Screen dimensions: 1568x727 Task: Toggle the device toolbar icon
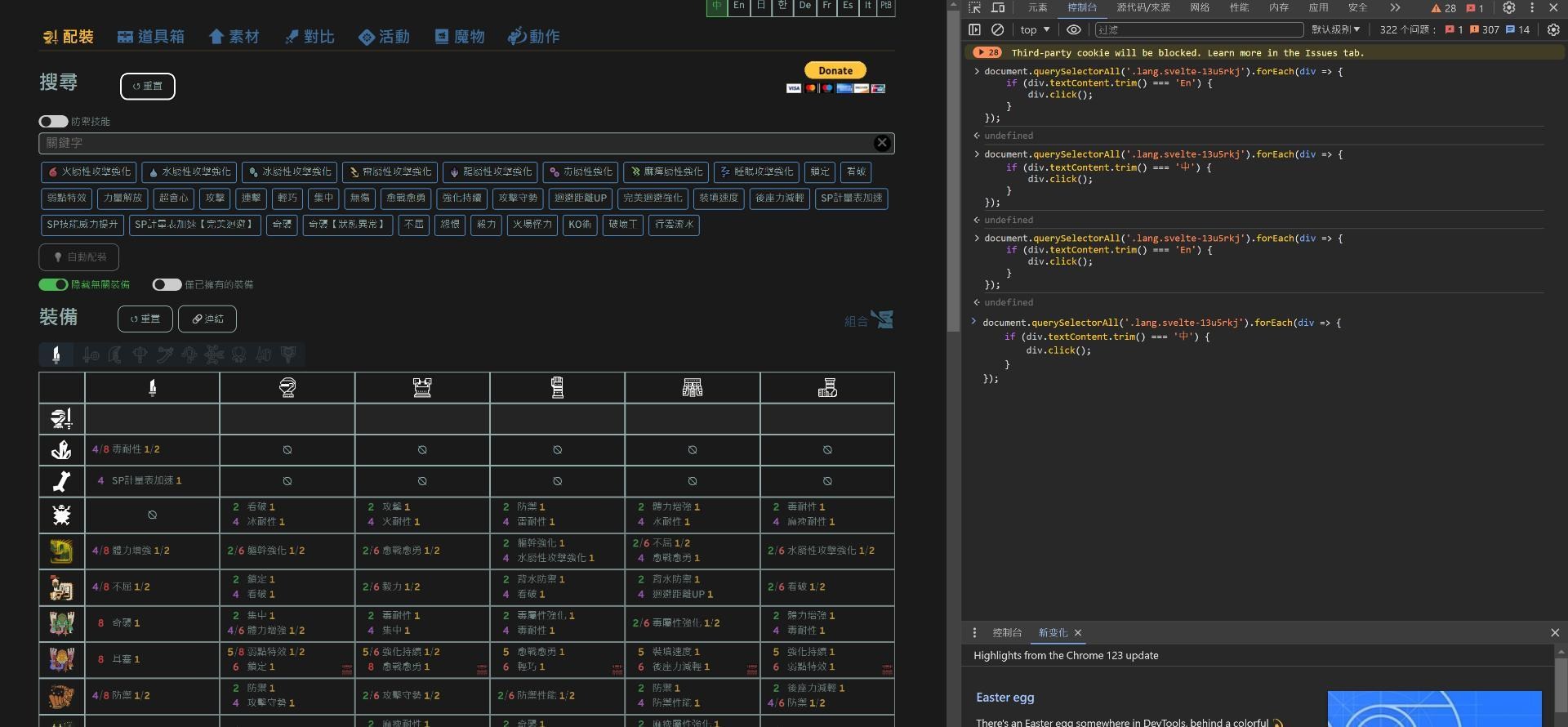click(x=998, y=7)
